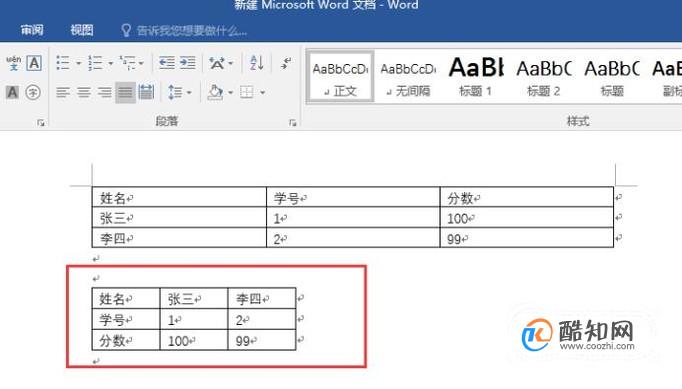Center align the text
The height and width of the screenshot is (389, 682).
click(84, 92)
